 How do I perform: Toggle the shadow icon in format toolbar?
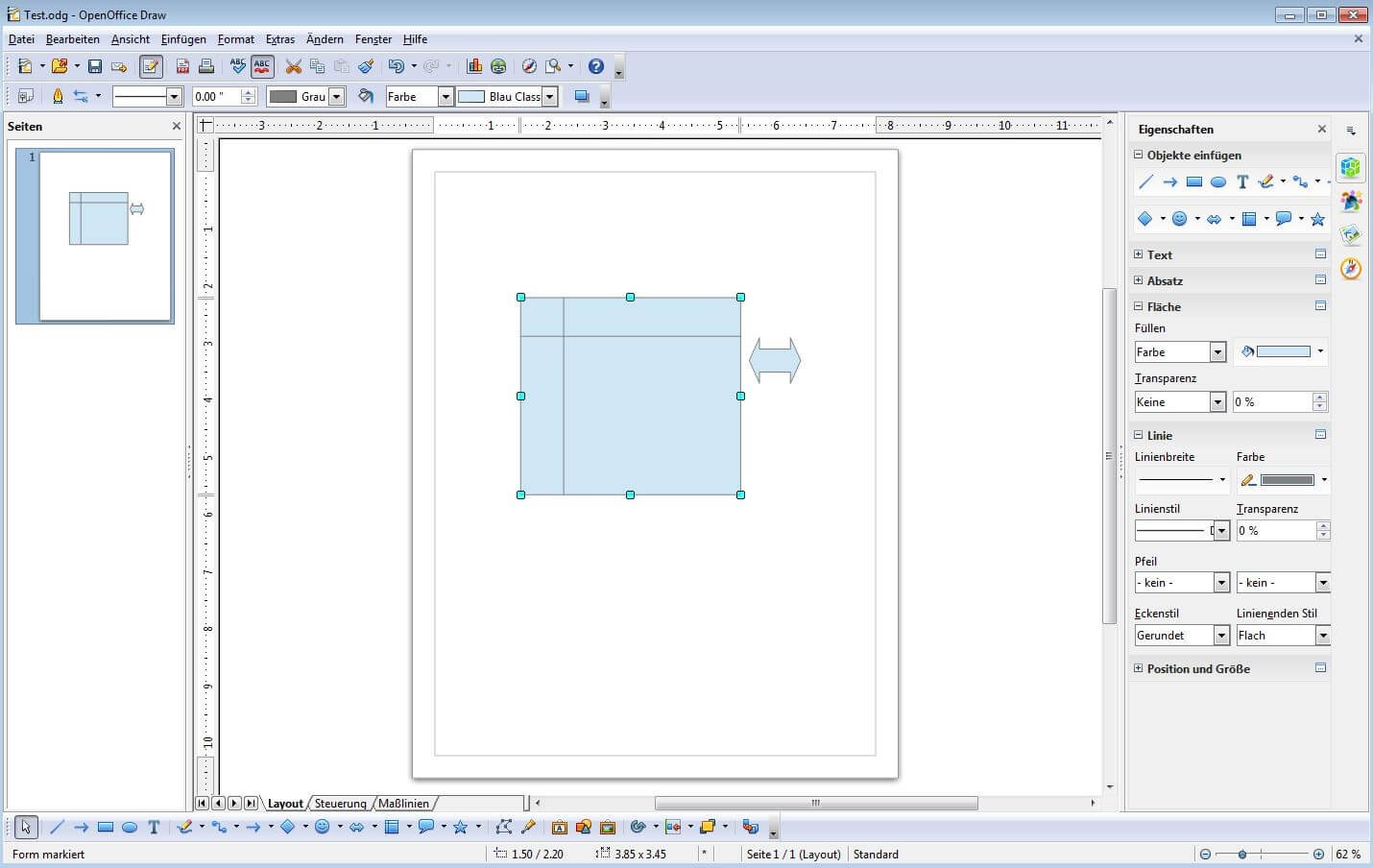coord(581,96)
